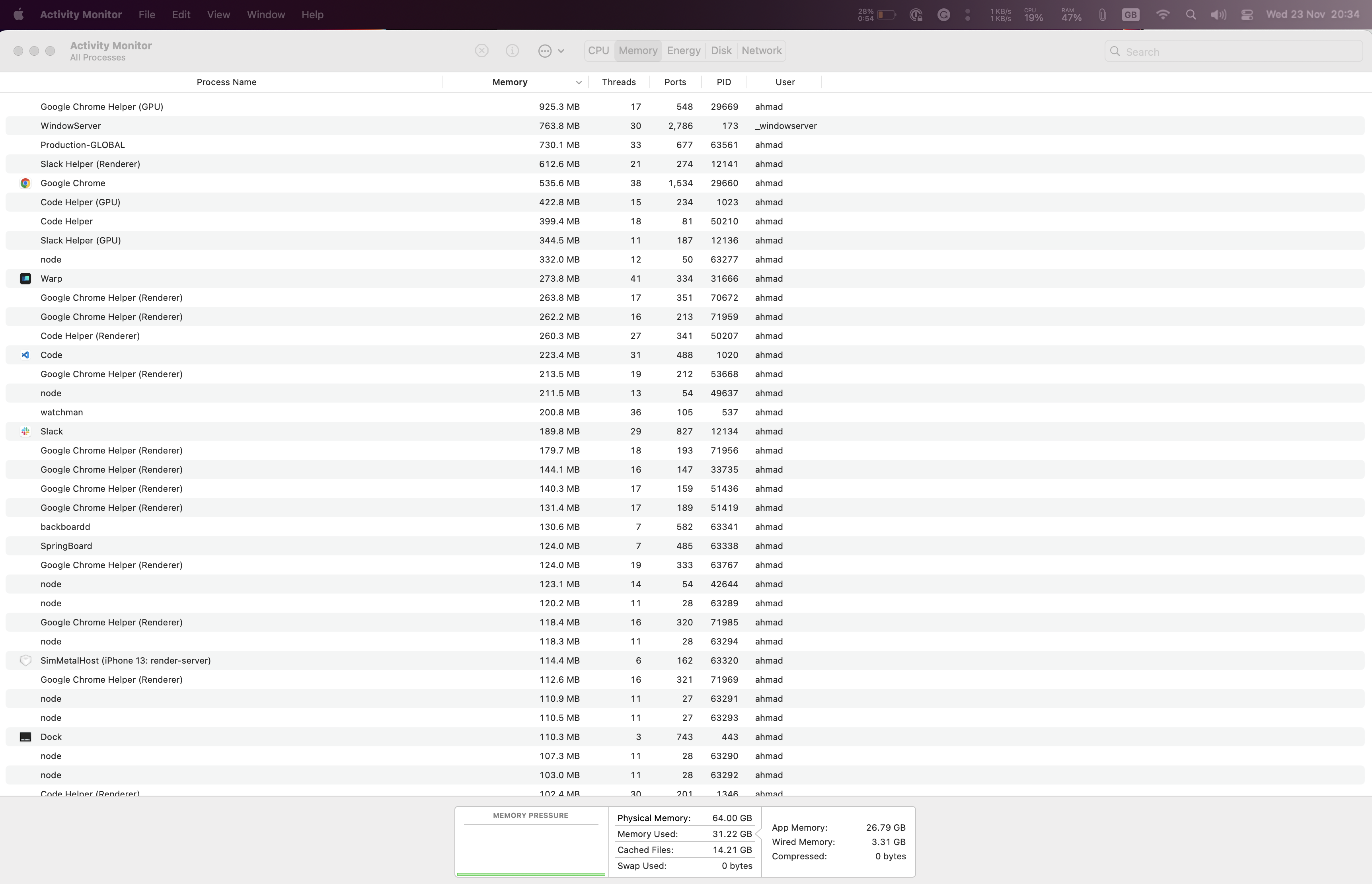Viewport: 1372px width, 884px height.
Task: Click the lock privacy menu bar icon
Action: [916, 15]
